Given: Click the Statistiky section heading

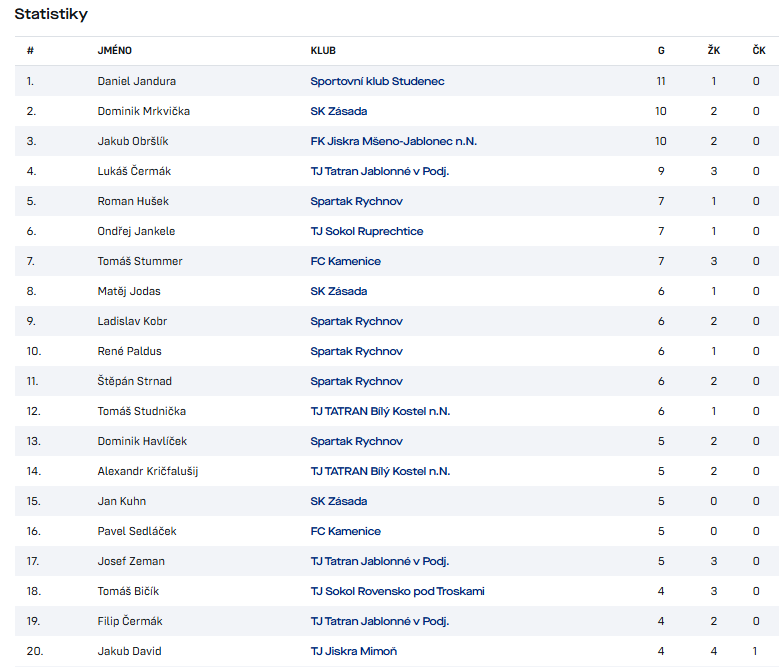Looking at the screenshot, I should point(50,14).
